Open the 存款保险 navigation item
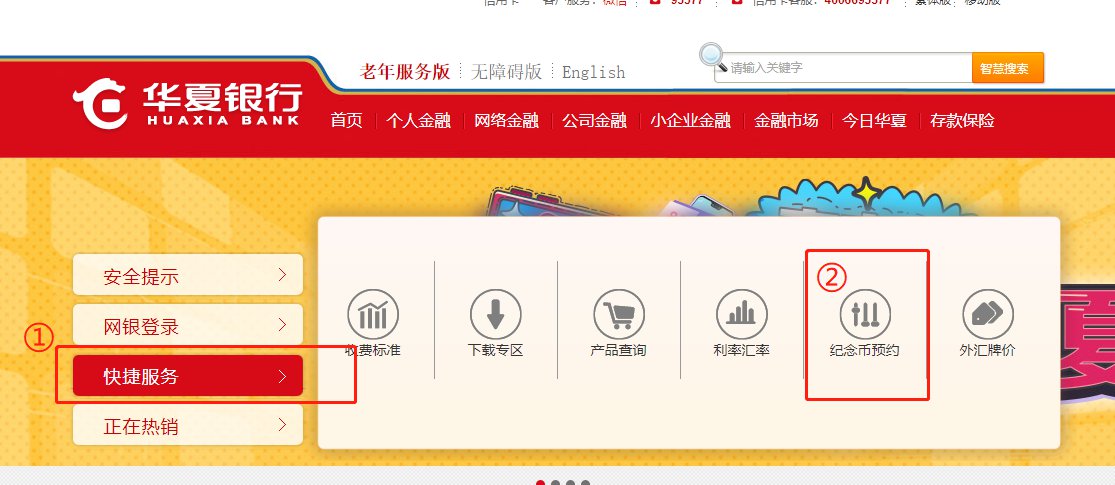This screenshot has height=485, width=1115. click(x=962, y=121)
